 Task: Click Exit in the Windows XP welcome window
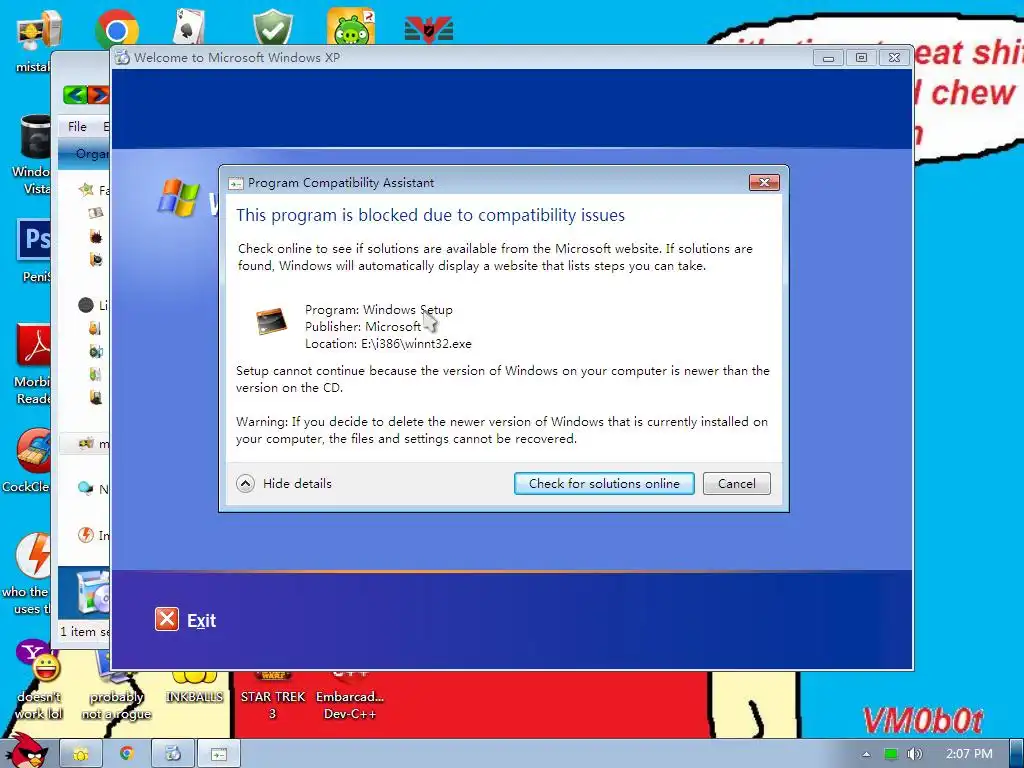[201, 620]
